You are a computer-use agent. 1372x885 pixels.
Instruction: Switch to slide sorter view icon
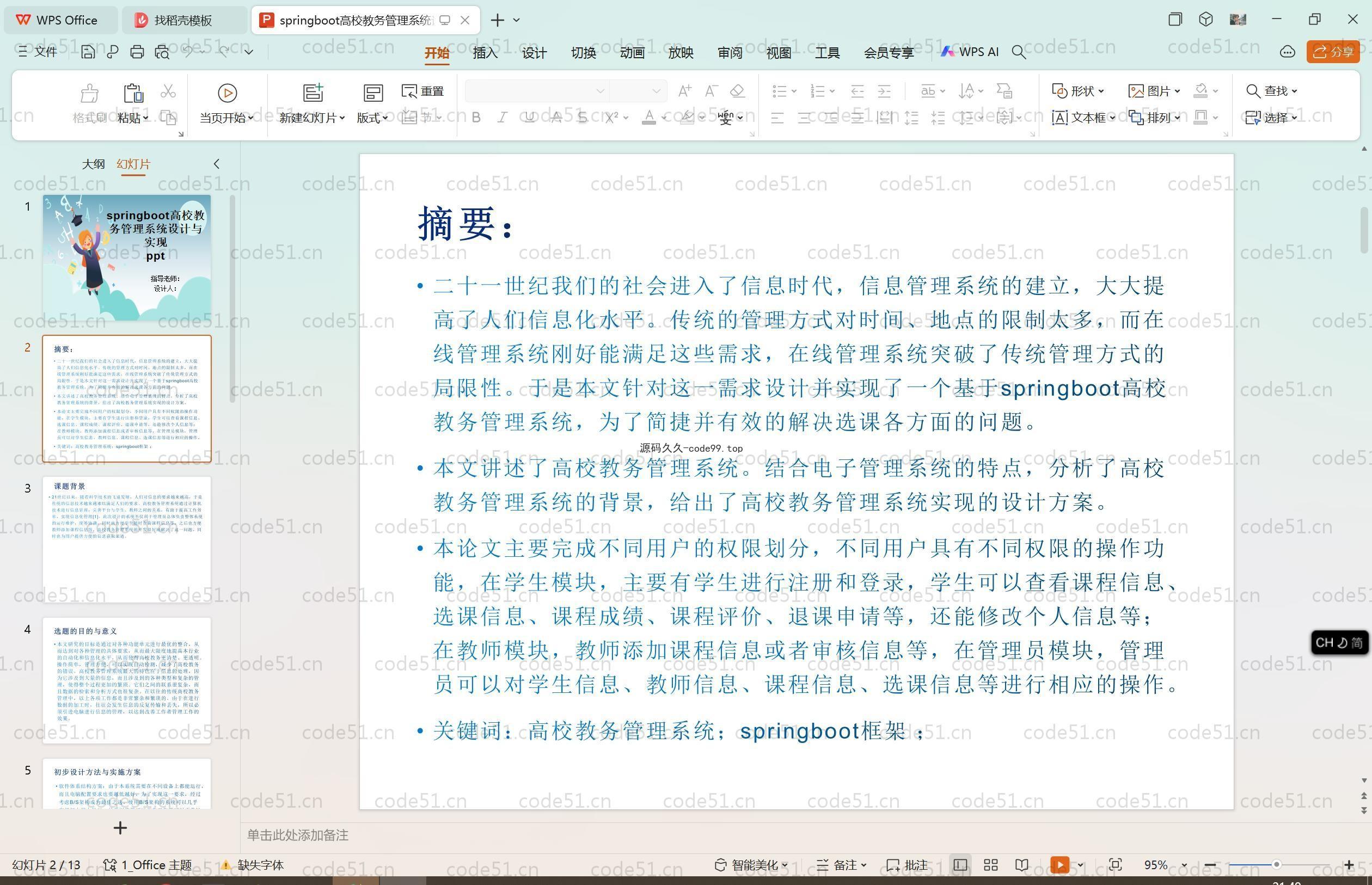tap(991, 865)
